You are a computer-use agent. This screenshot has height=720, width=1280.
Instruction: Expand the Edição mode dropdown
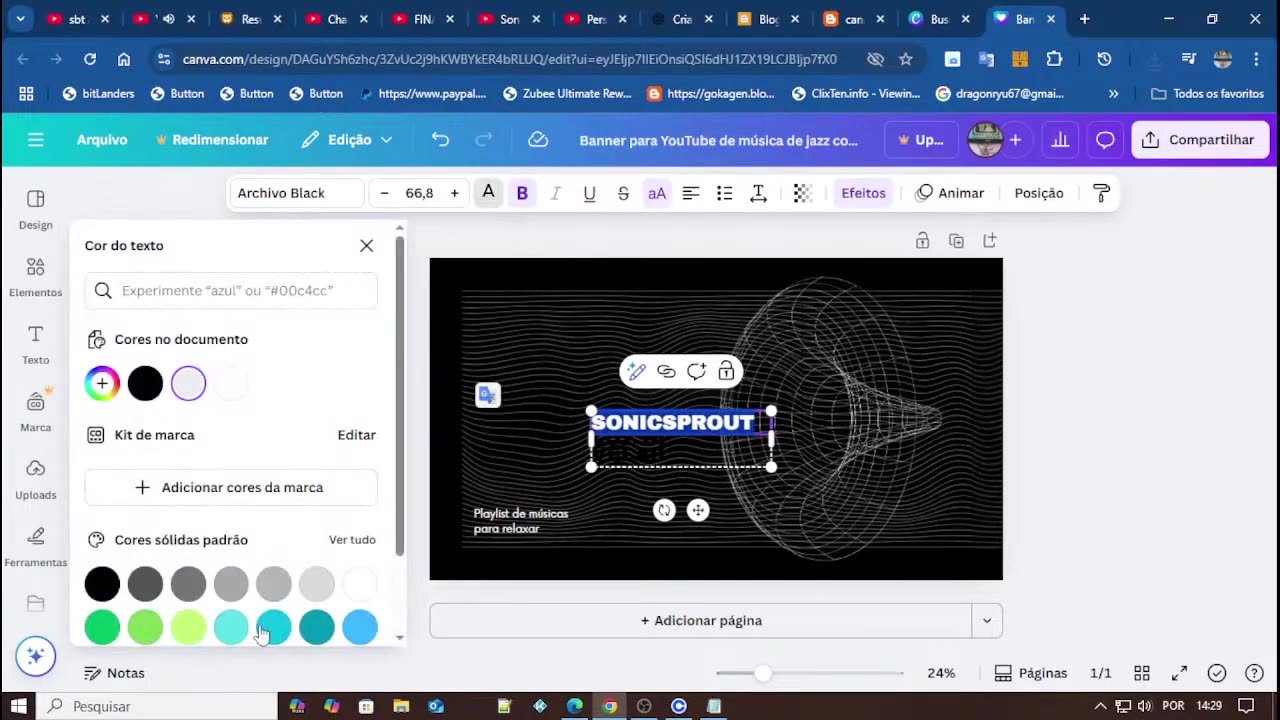pos(347,140)
